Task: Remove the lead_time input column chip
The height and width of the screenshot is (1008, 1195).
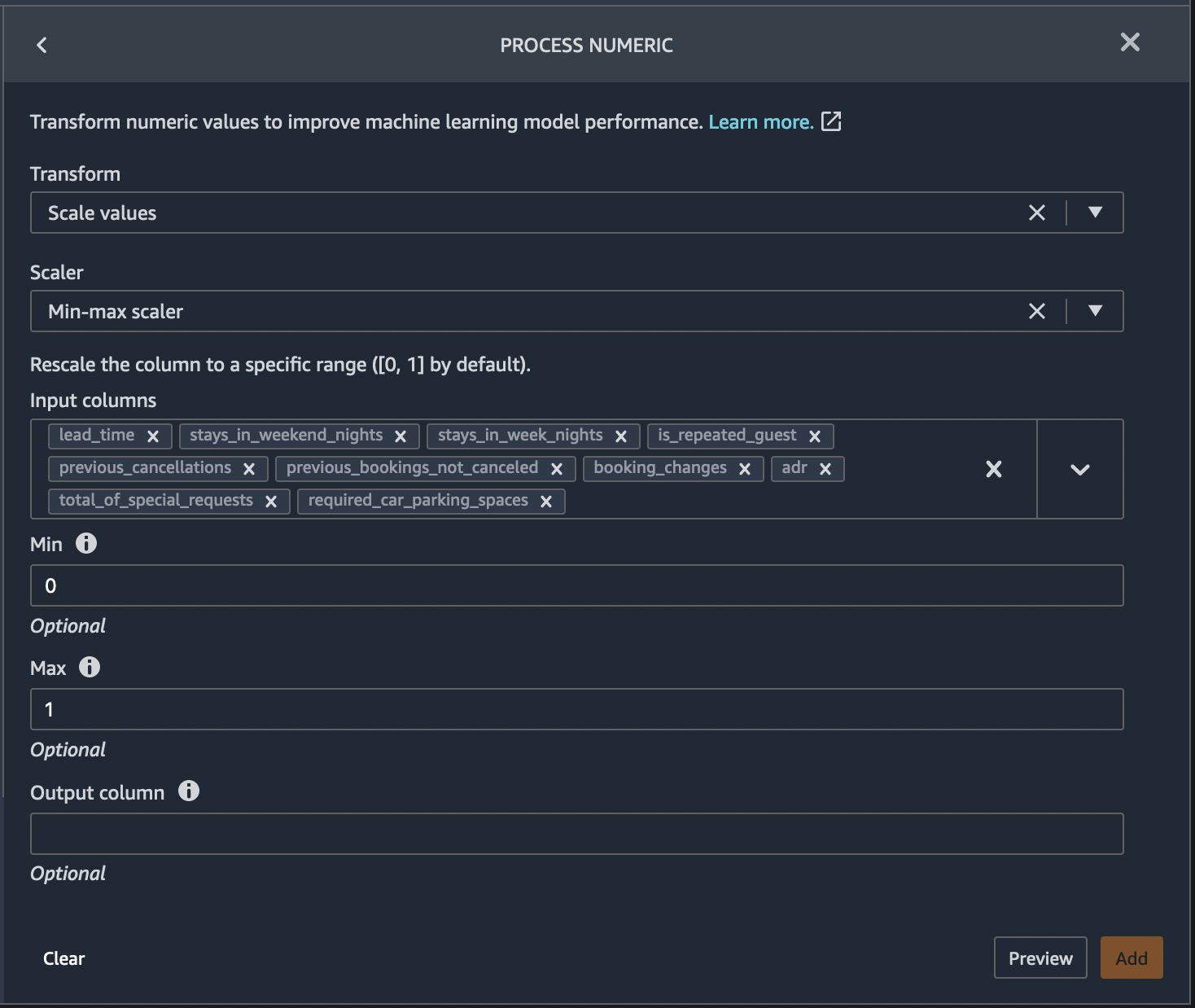Action: pos(153,436)
